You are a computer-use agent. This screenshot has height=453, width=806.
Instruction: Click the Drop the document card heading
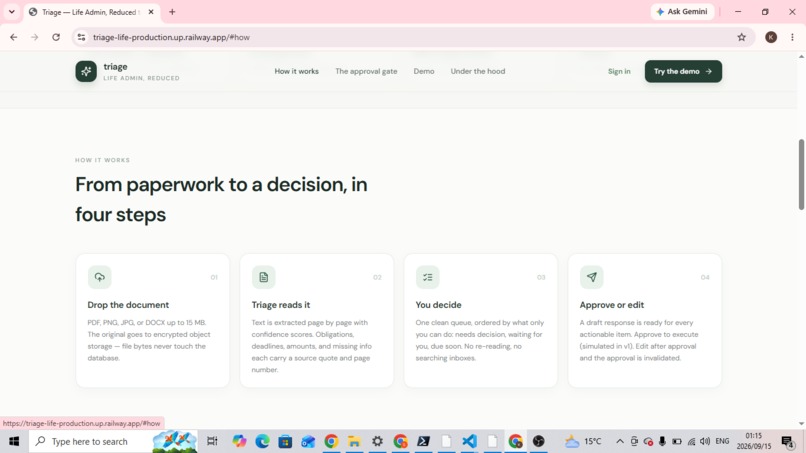(x=128, y=305)
